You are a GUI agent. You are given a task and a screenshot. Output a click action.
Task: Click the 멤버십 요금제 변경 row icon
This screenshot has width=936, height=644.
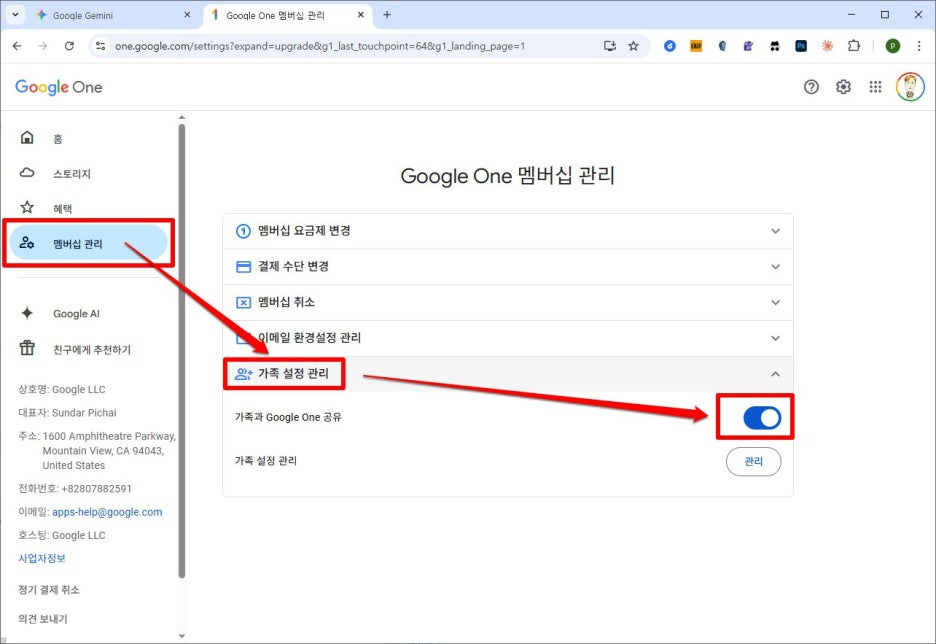[243, 231]
